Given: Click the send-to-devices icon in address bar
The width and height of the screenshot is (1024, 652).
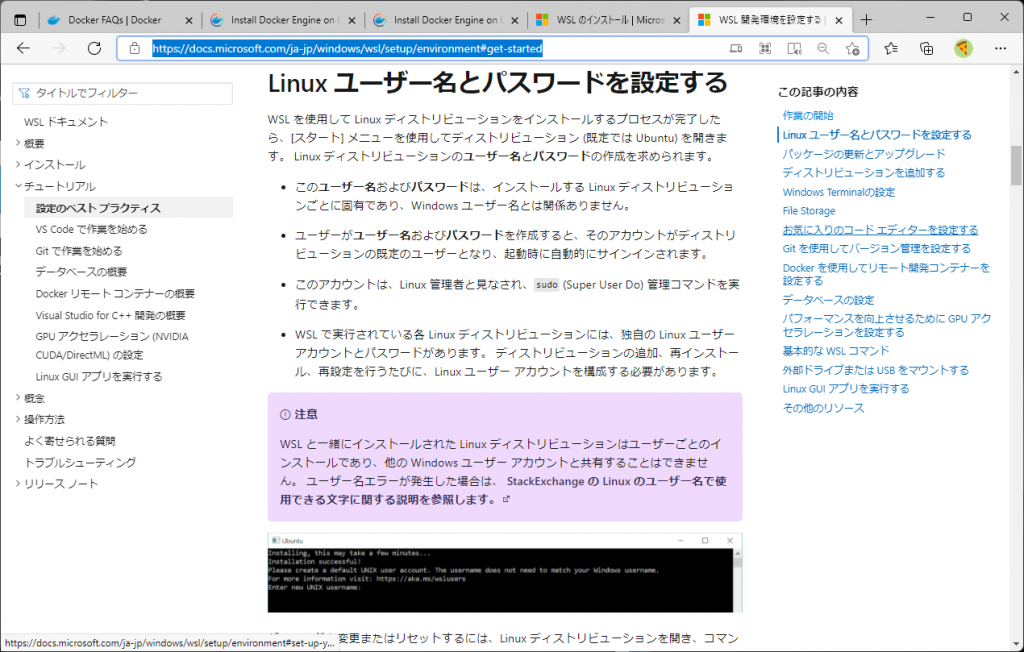Looking at the screenshot, I should 735,48.
